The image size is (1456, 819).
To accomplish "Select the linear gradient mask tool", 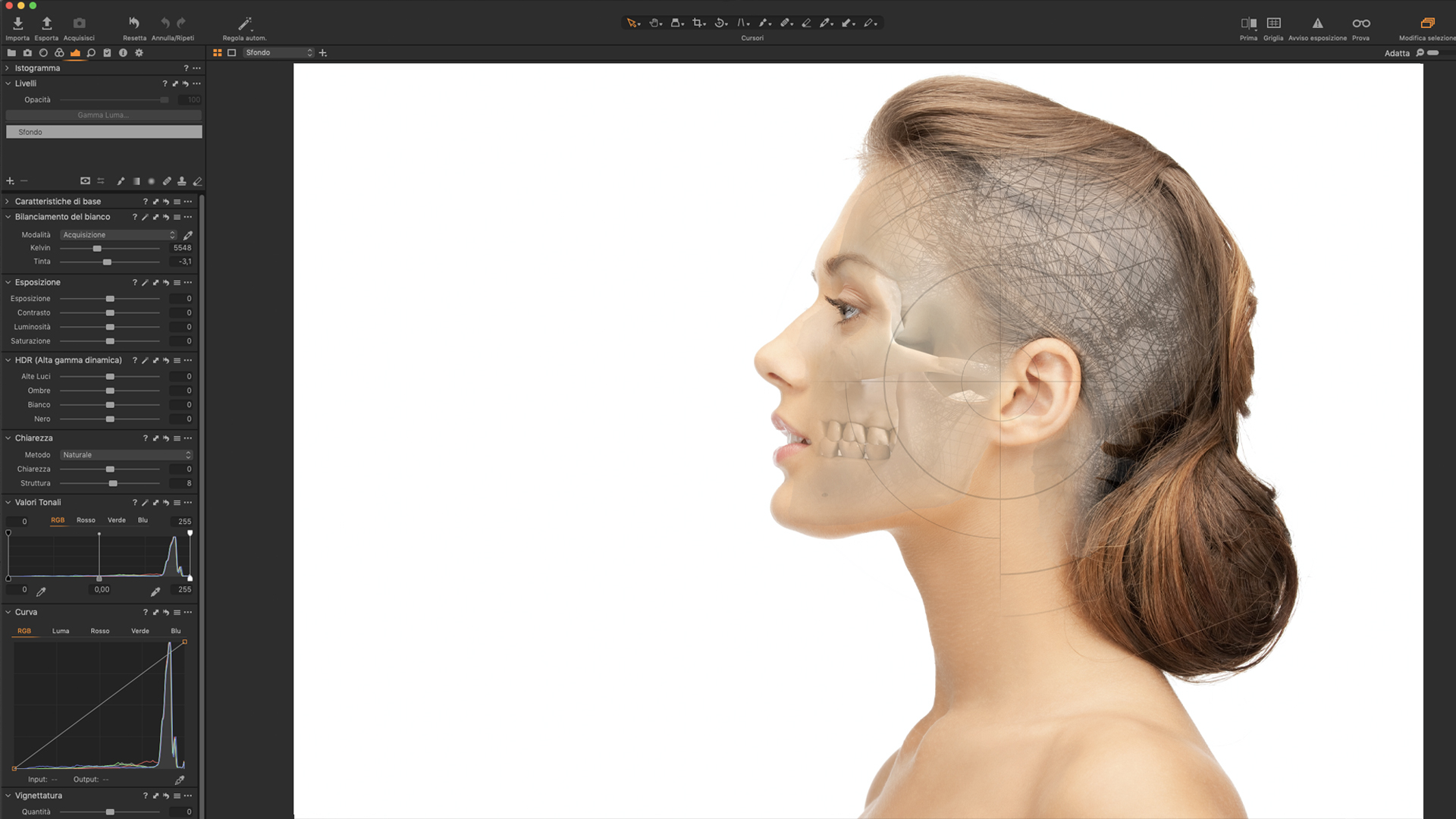I will (136, 181).
